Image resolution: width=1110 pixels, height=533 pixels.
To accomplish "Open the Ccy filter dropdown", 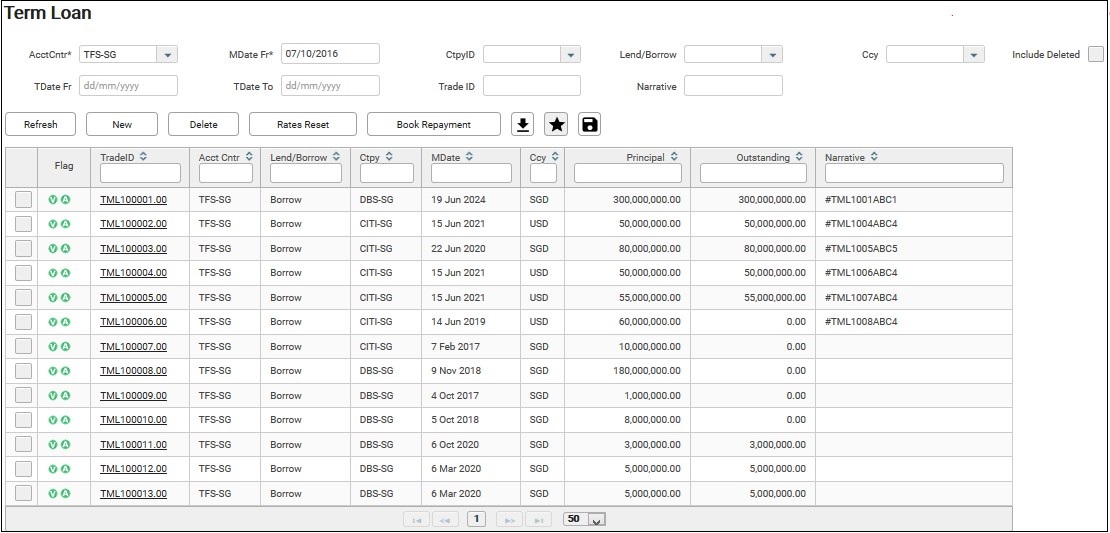I will point(973,55).
